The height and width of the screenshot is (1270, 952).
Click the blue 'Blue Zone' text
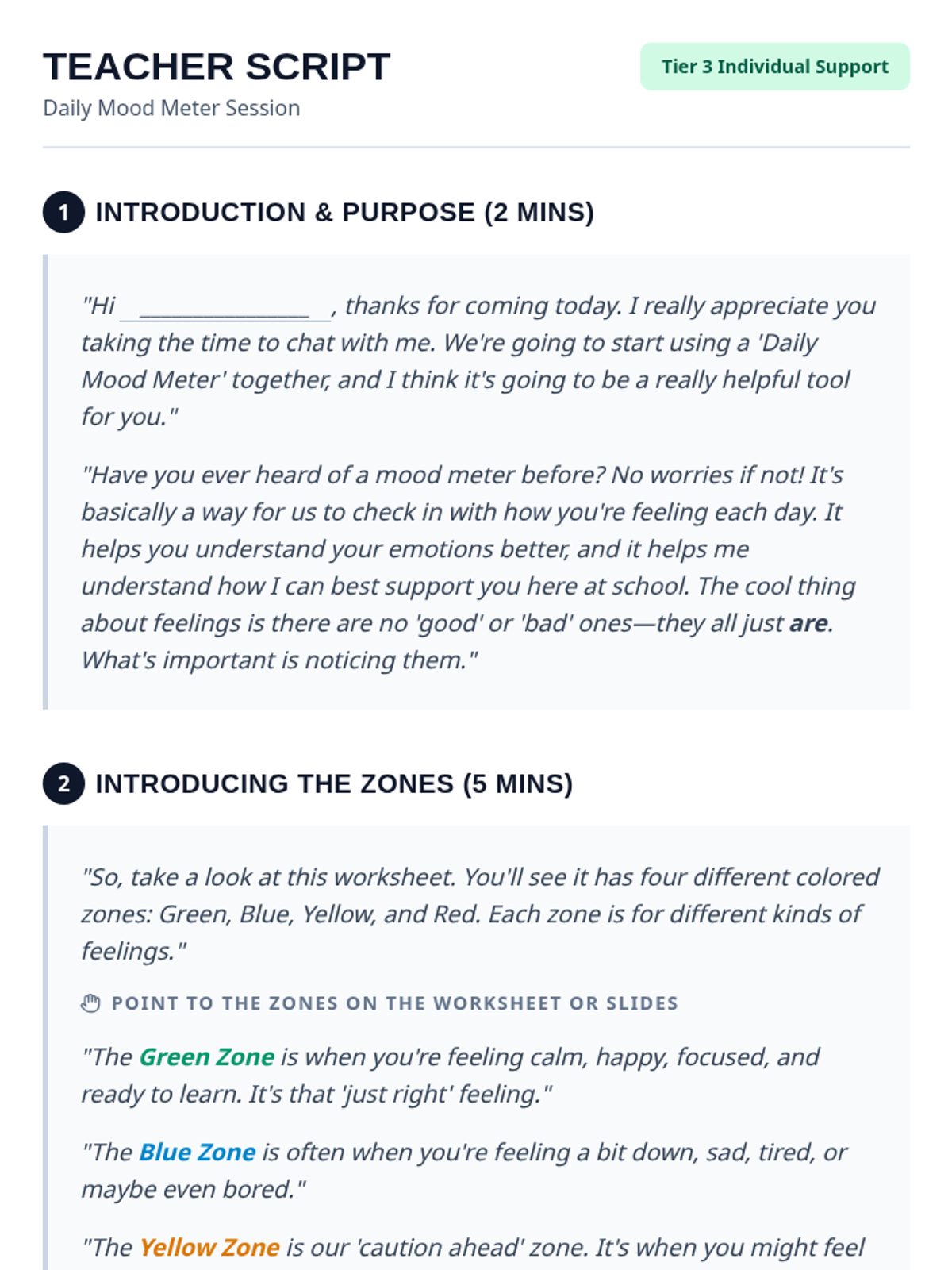pyautogui.click(x=197, y=1153)
